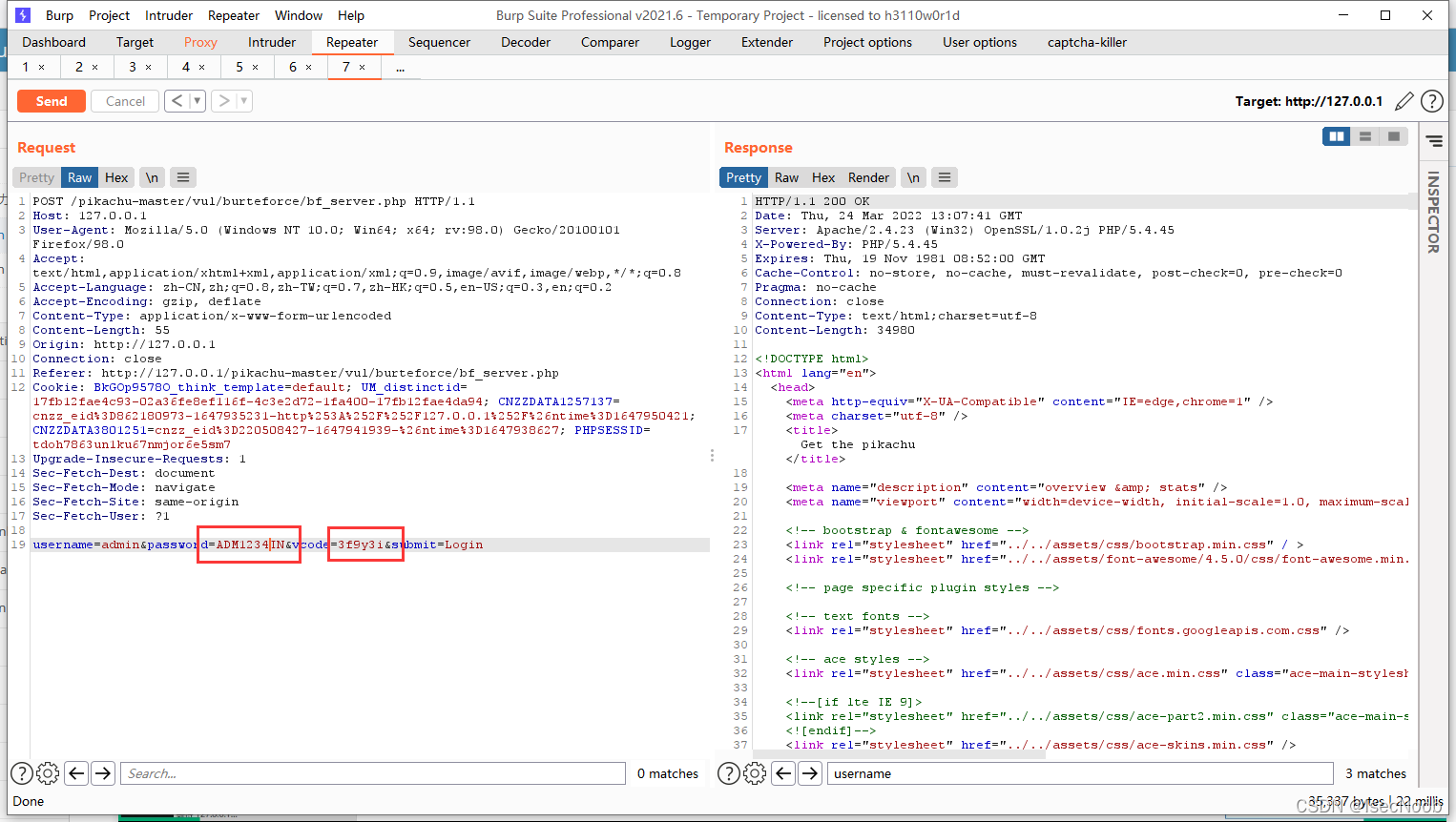Open Response search settings gear
Screen dimensions: 1456x822
click(x=755, y=773)
